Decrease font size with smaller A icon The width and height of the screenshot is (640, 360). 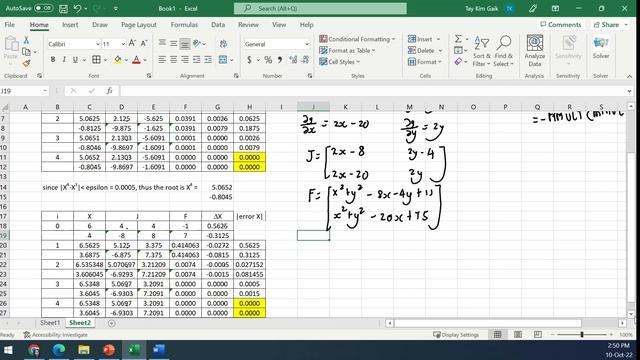tap(144, 43)
